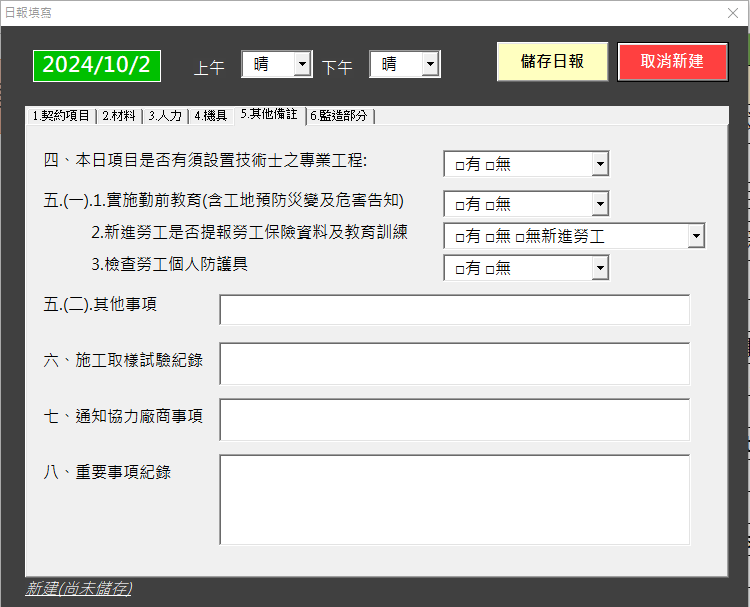
Task: Click the 新建(尚未儲存) status text
Action: point(79,588)
